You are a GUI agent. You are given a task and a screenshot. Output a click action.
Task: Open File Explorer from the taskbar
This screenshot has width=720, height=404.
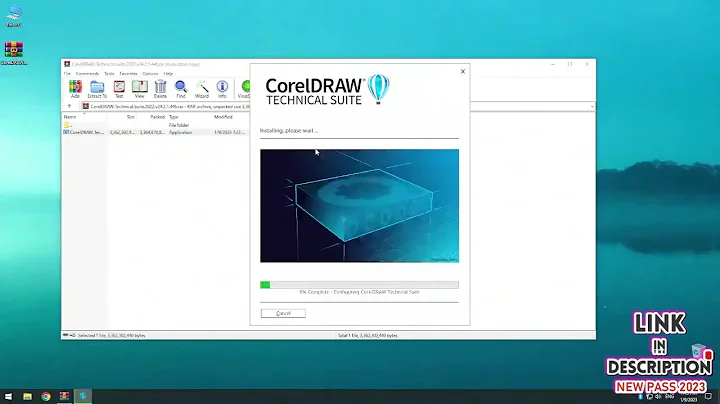click(x=28, y=396)
